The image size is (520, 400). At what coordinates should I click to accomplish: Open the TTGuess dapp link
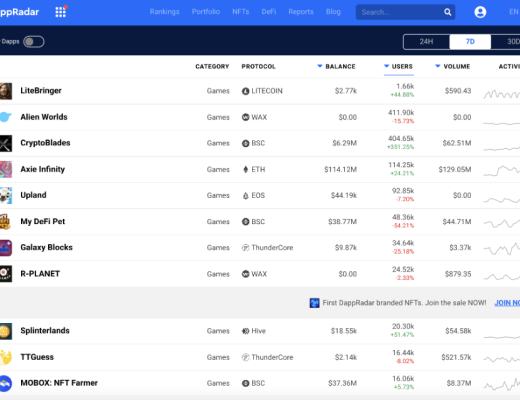coord(37,357)
